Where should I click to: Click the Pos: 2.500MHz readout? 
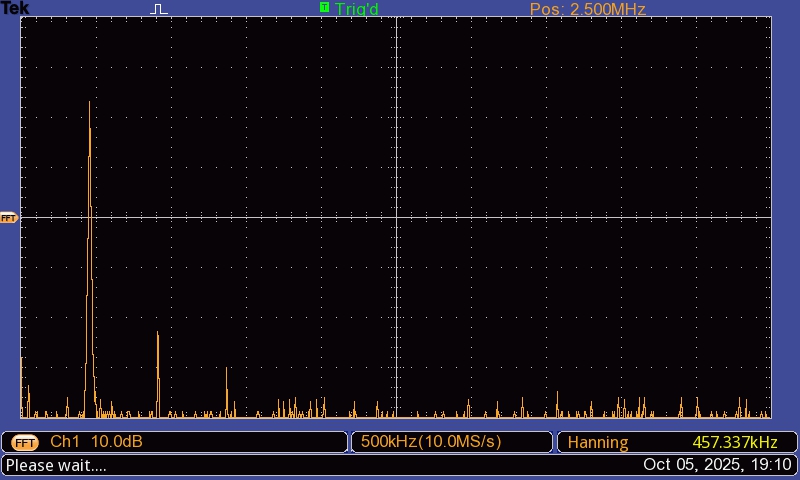587,9
